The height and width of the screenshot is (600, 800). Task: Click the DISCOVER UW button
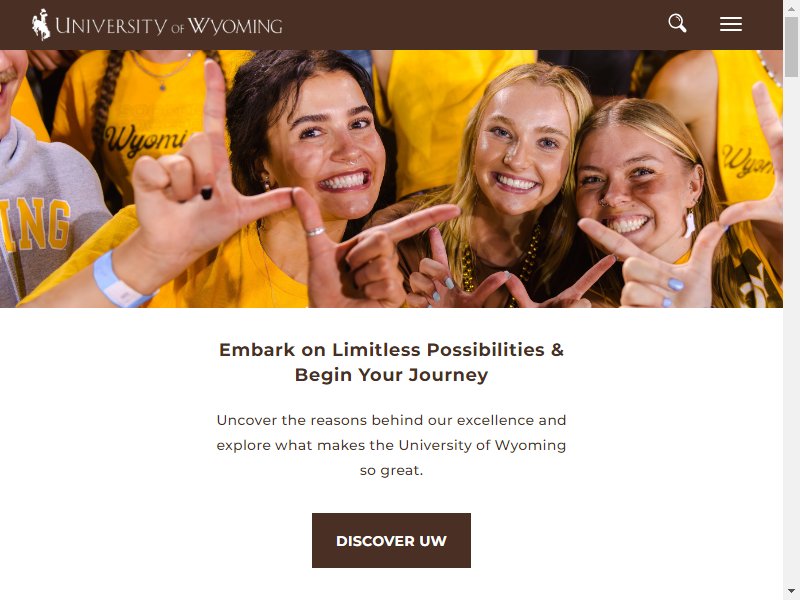click(x=391, y=540)
